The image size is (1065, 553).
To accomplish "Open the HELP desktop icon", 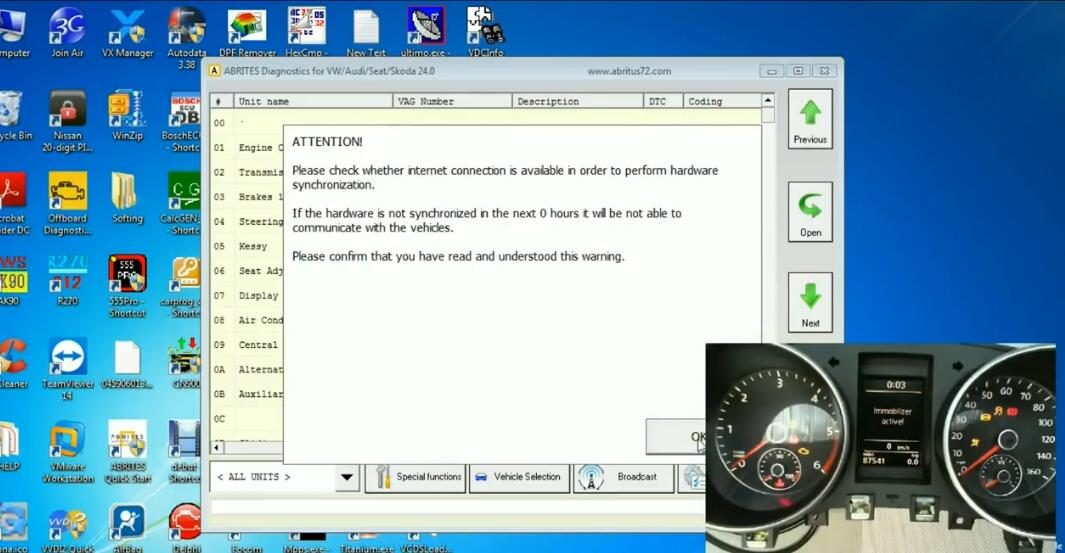I will (10, 446).
